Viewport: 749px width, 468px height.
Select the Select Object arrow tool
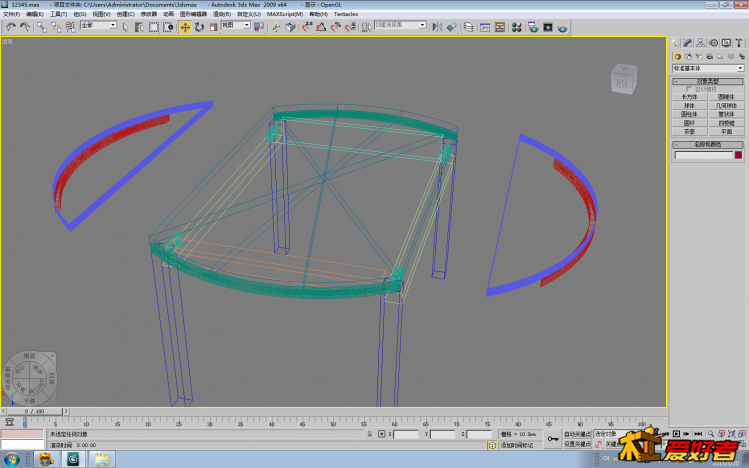point(125,27)
